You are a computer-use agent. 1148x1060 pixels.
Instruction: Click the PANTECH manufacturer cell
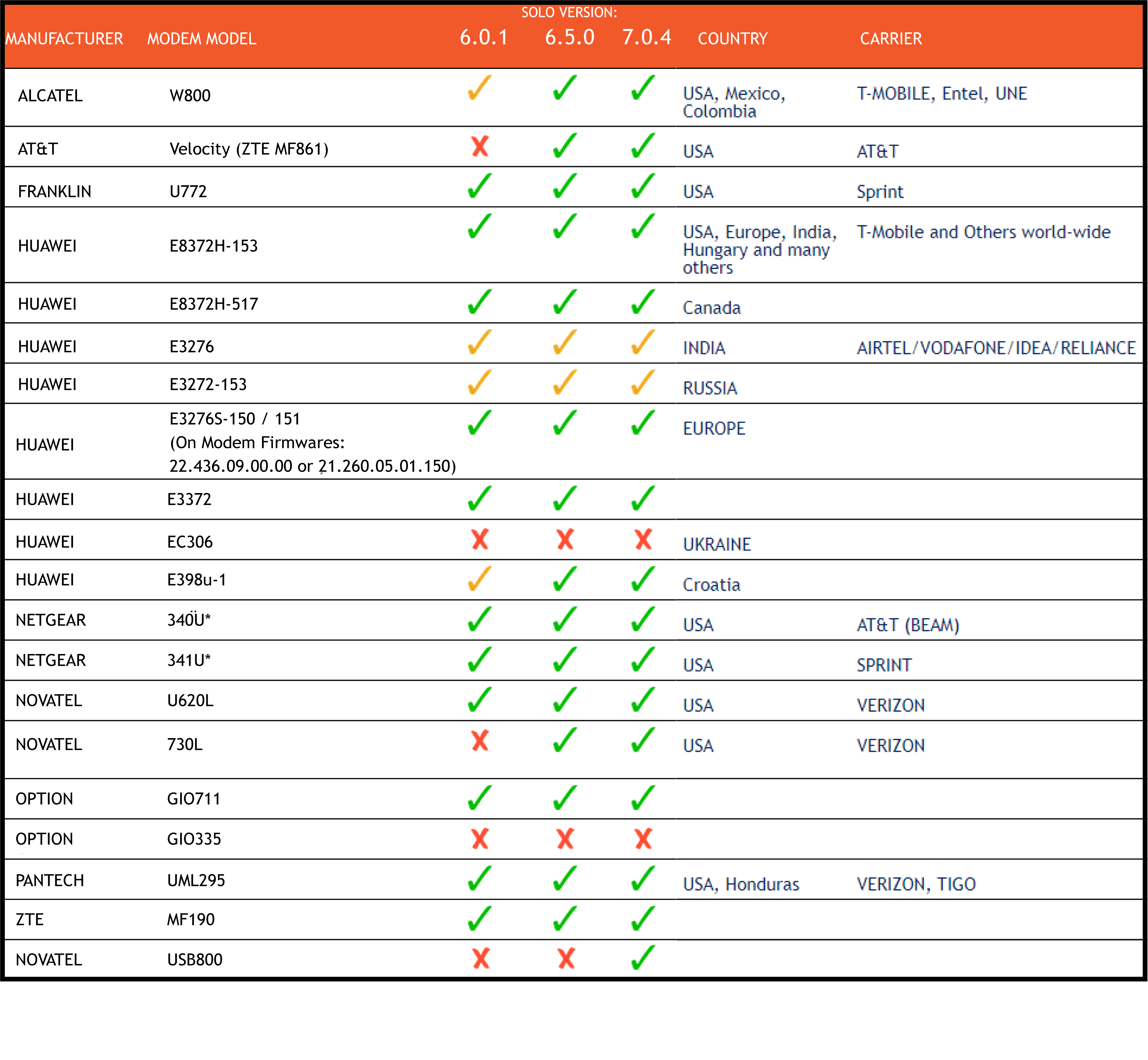click(50, 880)
